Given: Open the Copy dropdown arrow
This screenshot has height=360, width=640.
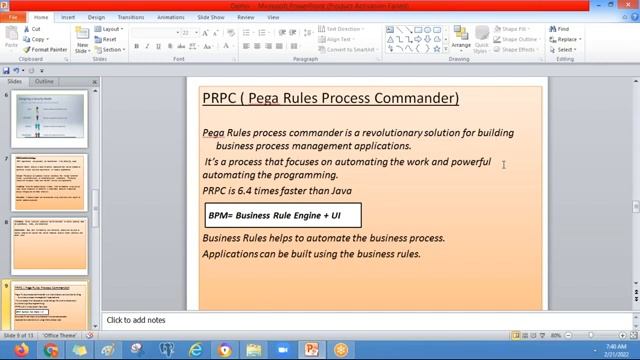Looking at the screenshot, I should [48, 40].
